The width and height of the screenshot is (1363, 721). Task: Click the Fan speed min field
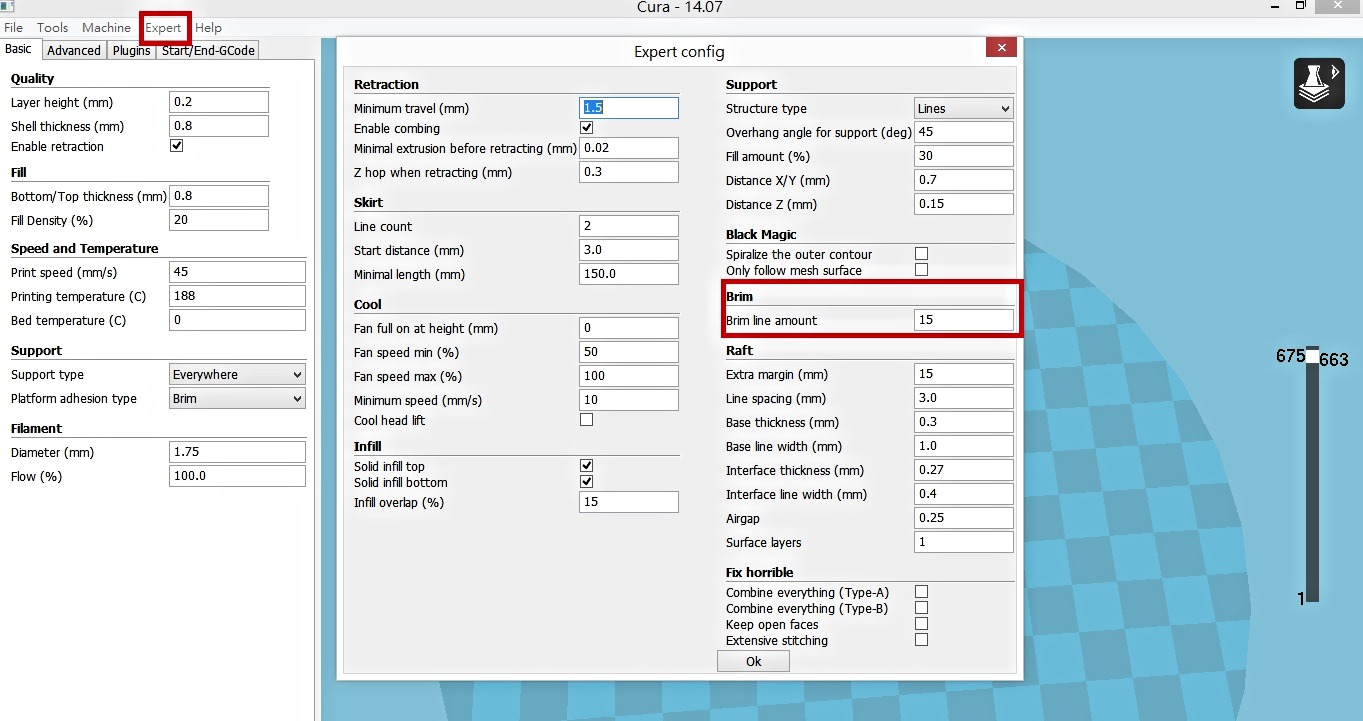coord(629,352)
